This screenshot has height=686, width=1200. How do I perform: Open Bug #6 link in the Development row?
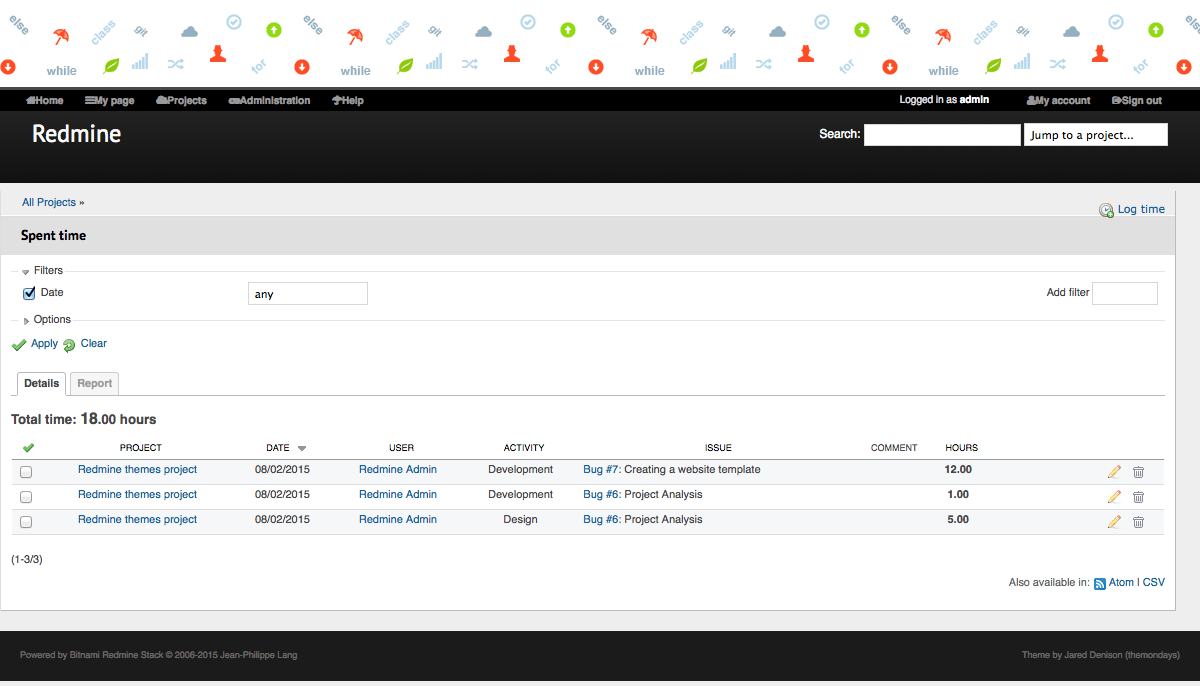tap(602, 495)
